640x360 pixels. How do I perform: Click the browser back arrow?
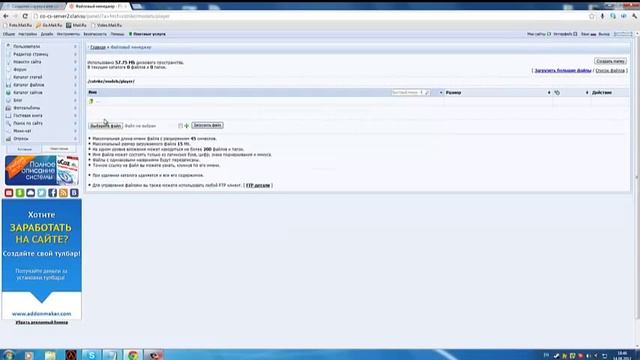point(6,16)
